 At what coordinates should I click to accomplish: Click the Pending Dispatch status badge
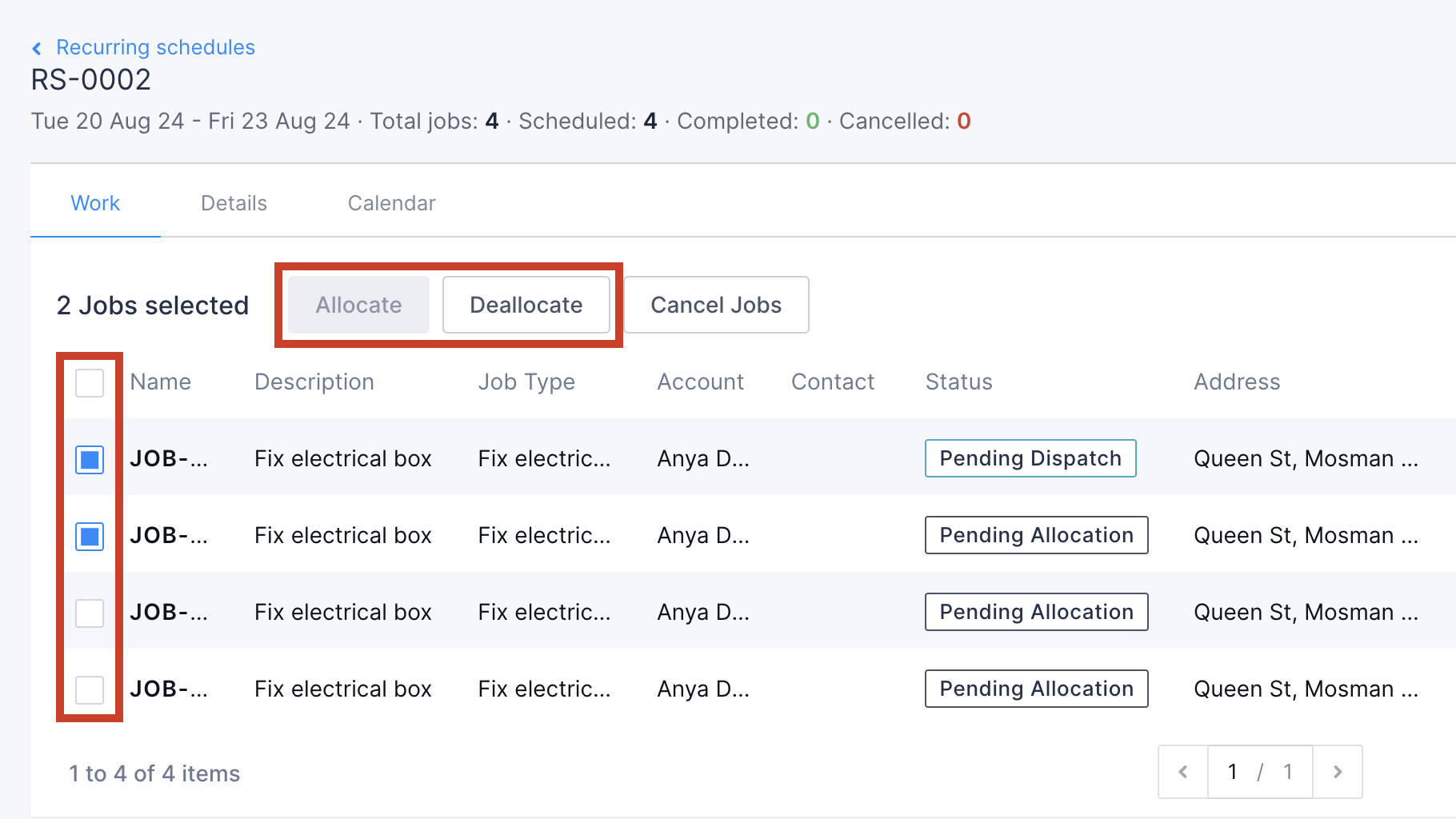1030,458
